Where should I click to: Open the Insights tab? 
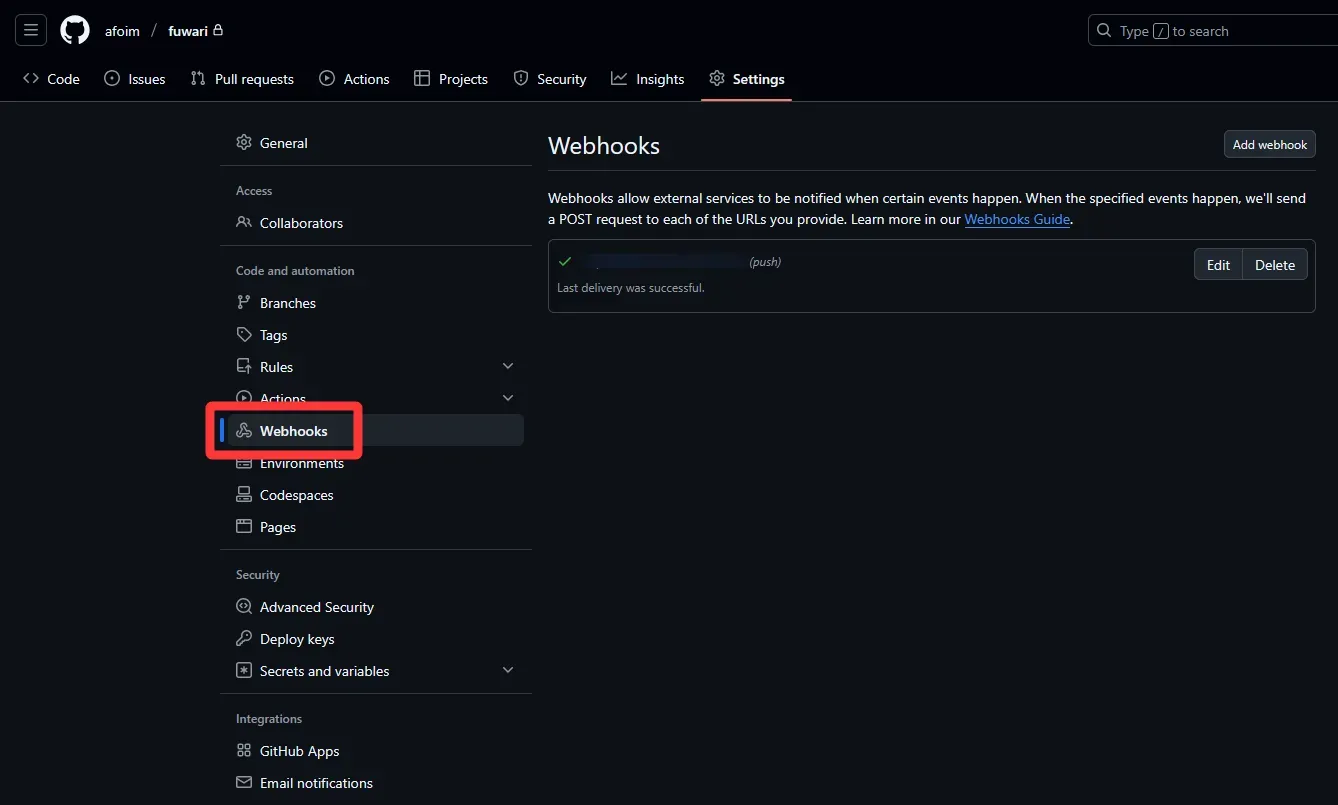click(x=648, y=79)
